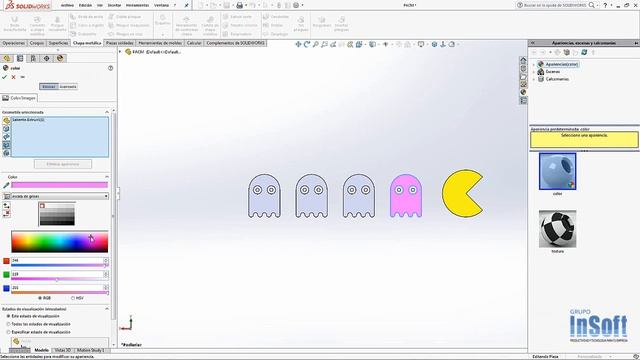
Task: Collapse the Color section
Action: (107, 177)
